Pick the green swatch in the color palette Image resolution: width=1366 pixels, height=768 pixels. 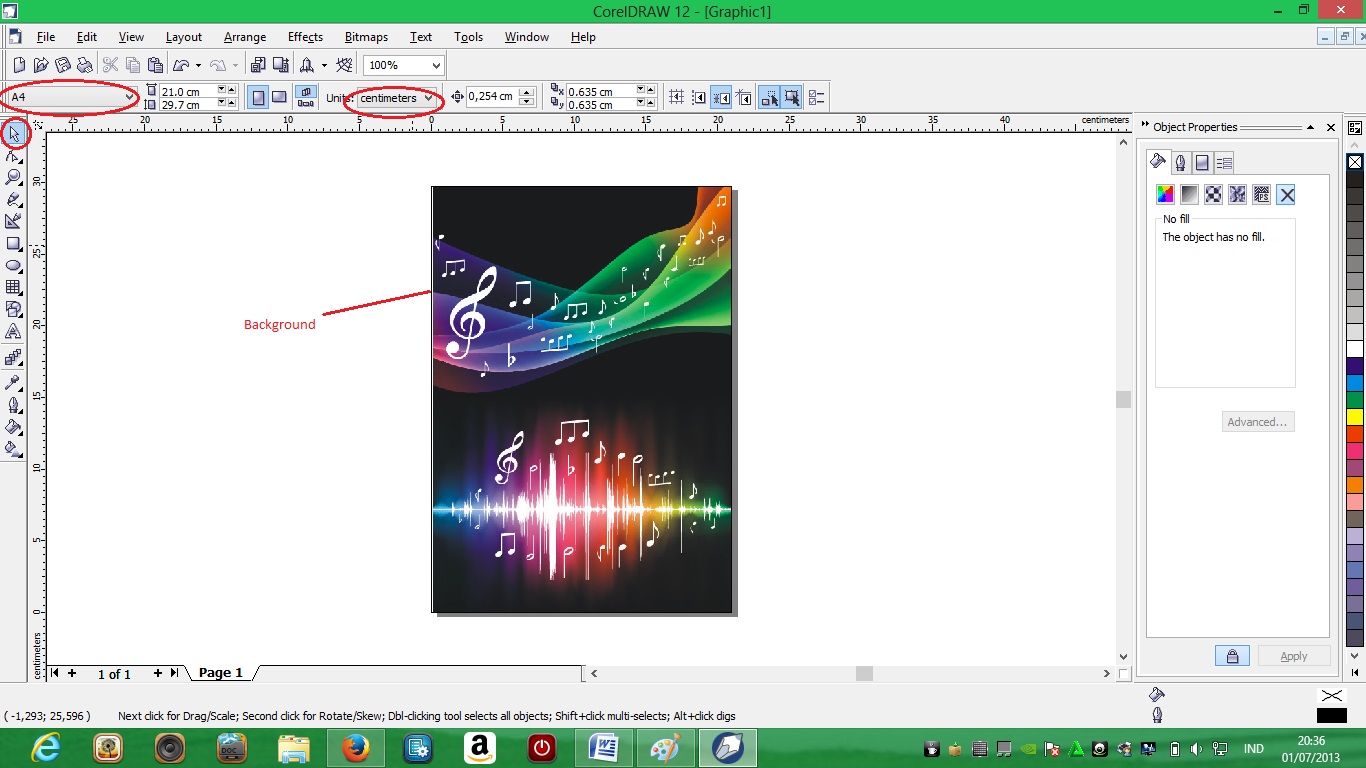[x=1355, y=400]
